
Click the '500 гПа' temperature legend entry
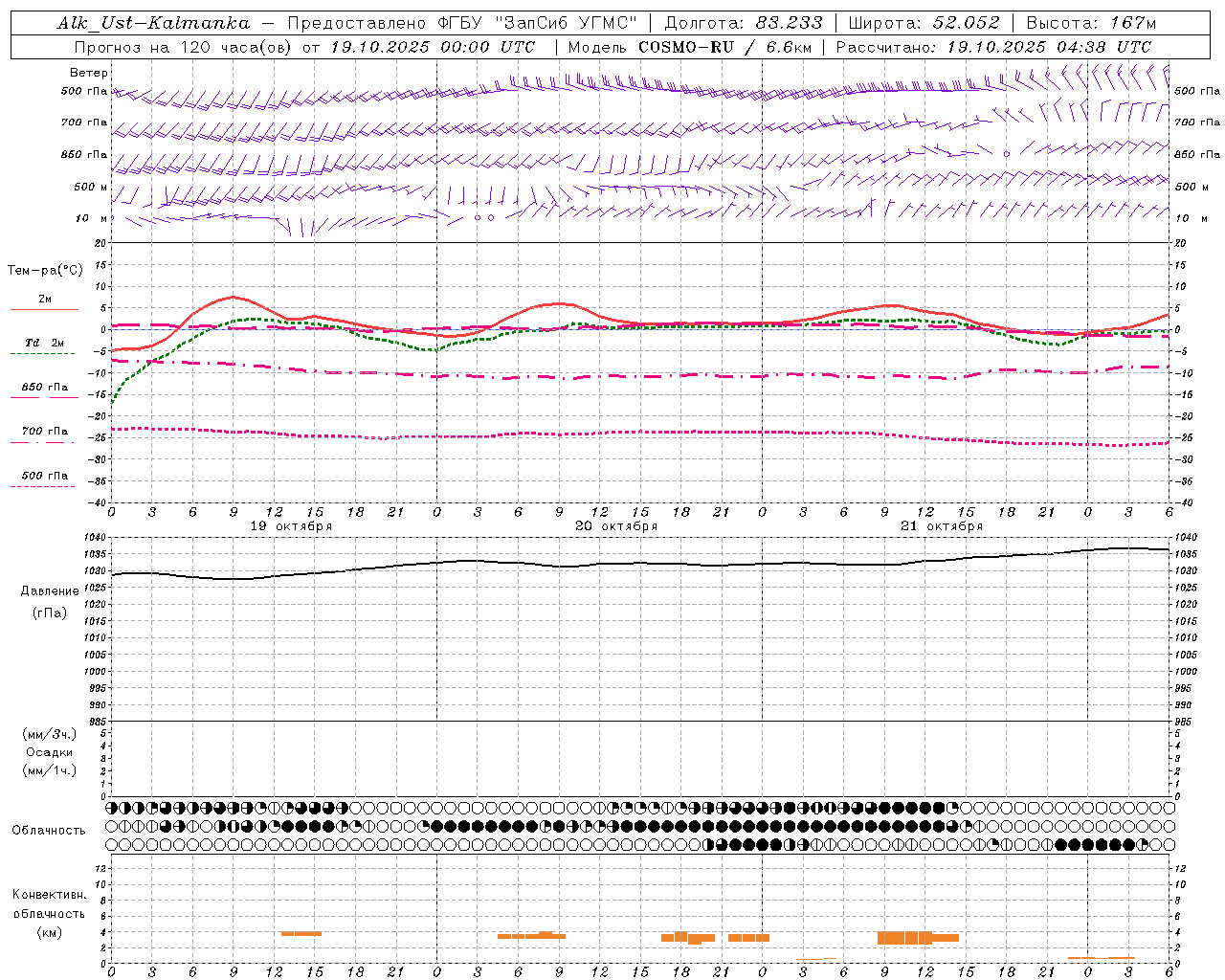[45, 476]
